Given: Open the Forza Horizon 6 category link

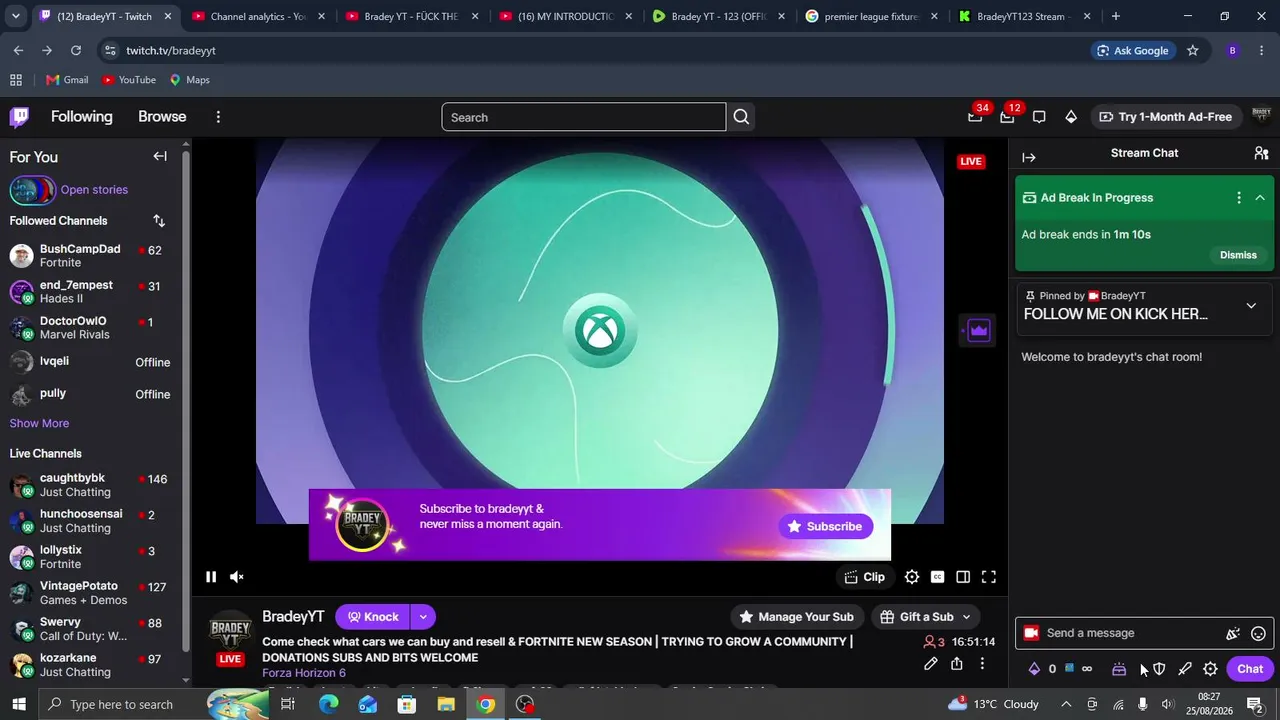Looking at the screenshot, I should click(x=304, y=673).
